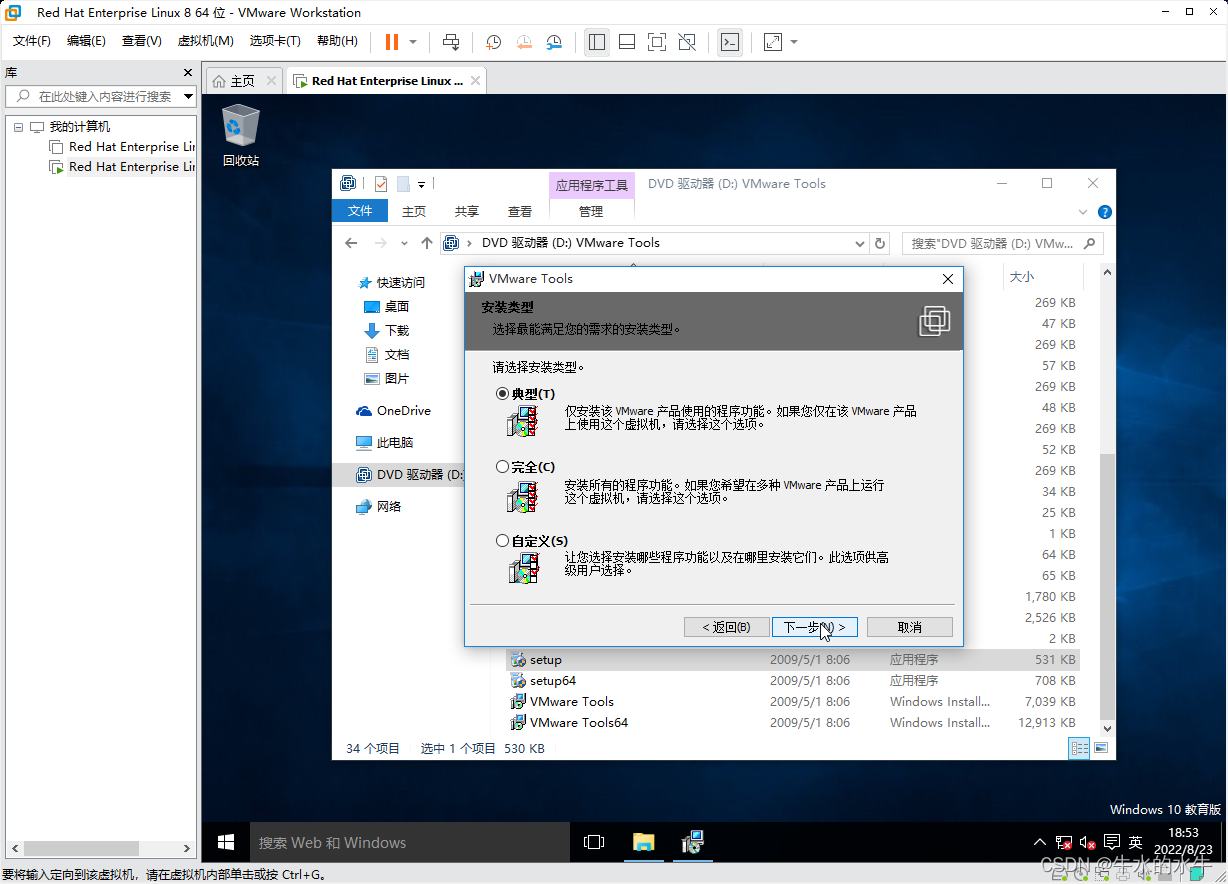1228x884 pixels.
Task: Switch to large icons view layout icon
Action: [x=1101, y=747]
